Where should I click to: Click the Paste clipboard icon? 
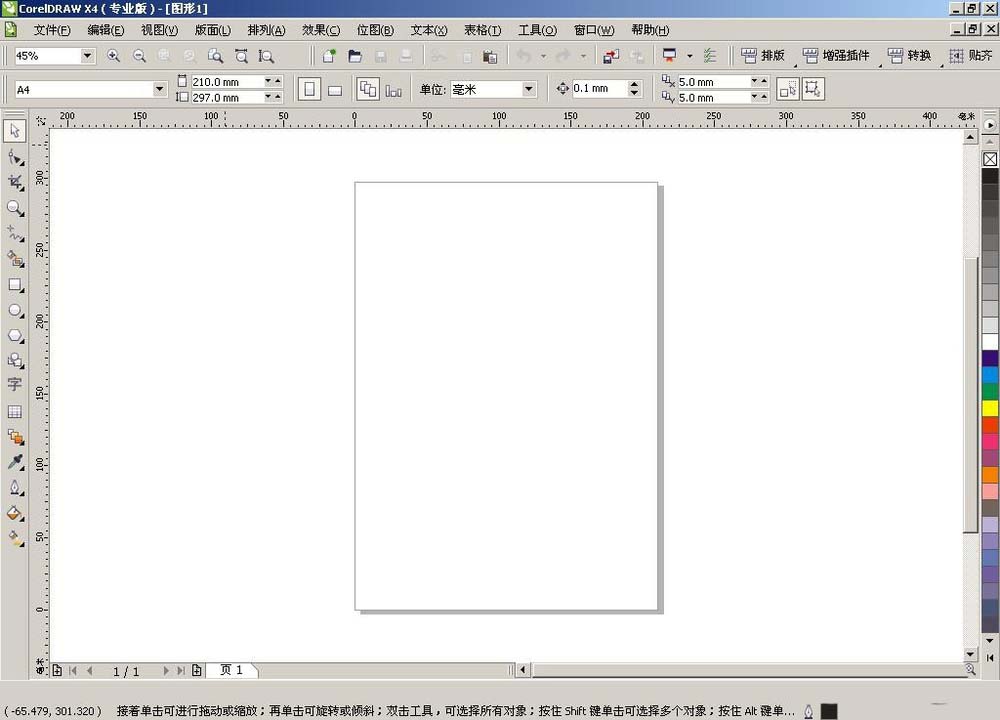pos(490,56)
